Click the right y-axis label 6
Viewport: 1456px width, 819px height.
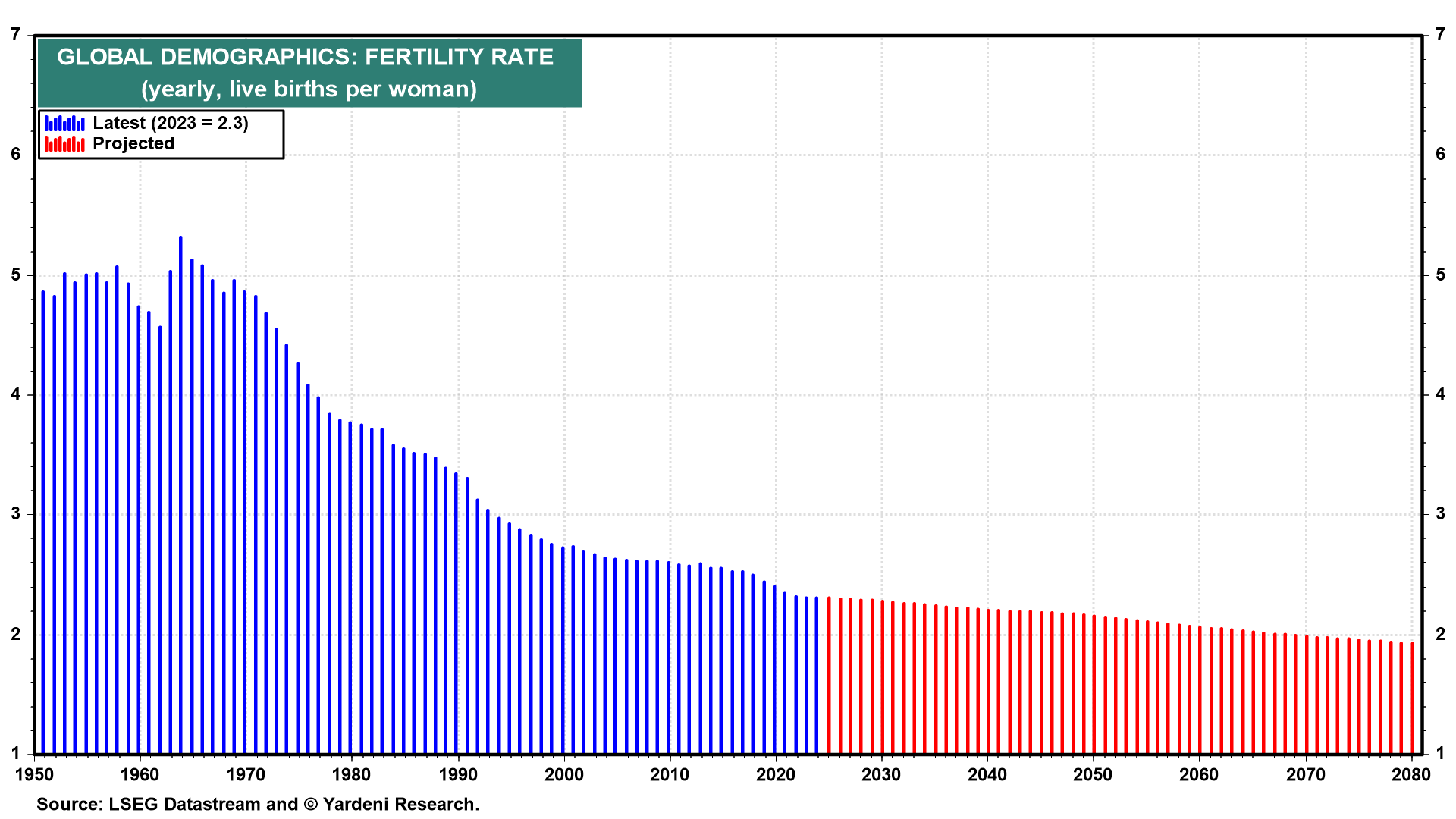[1440, 155]
